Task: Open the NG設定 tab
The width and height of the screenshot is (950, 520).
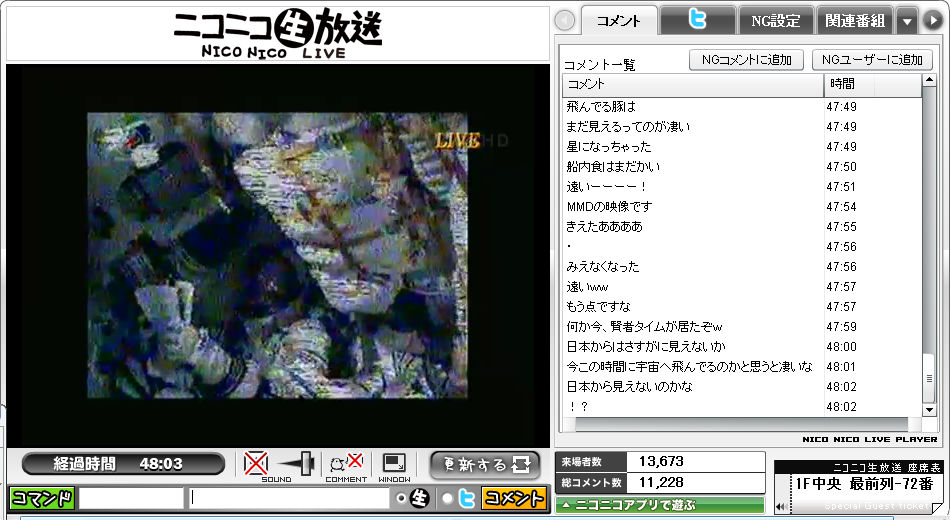Action: tap(776, 21)
